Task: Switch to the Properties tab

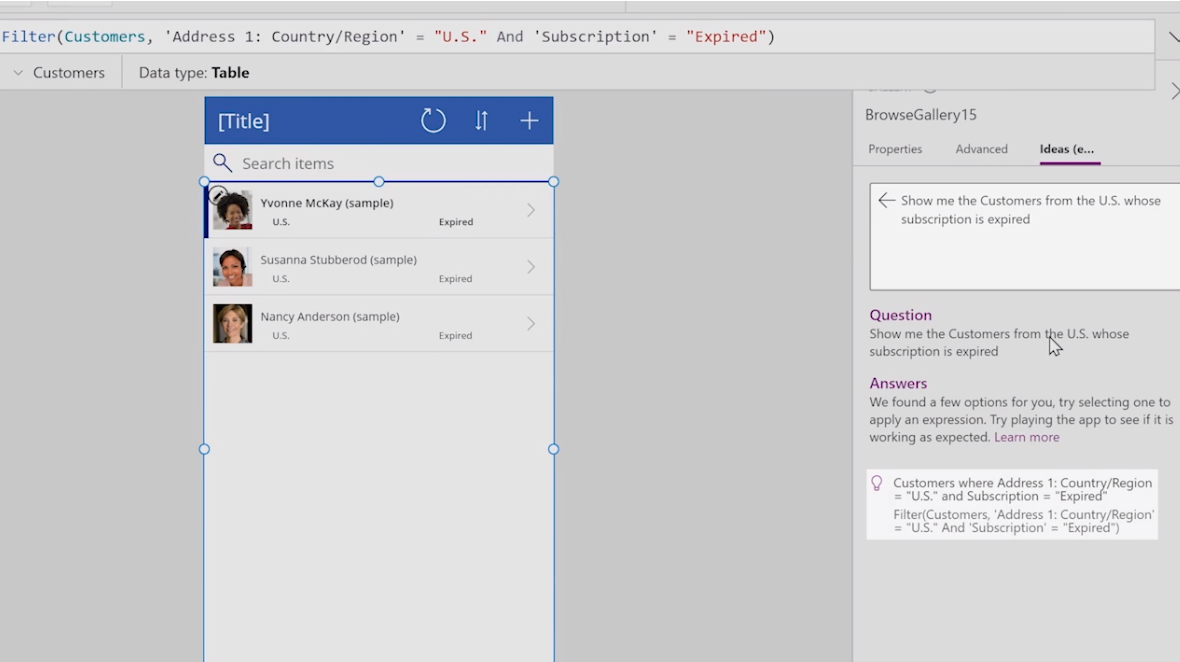Action: (x=895, y=148)
